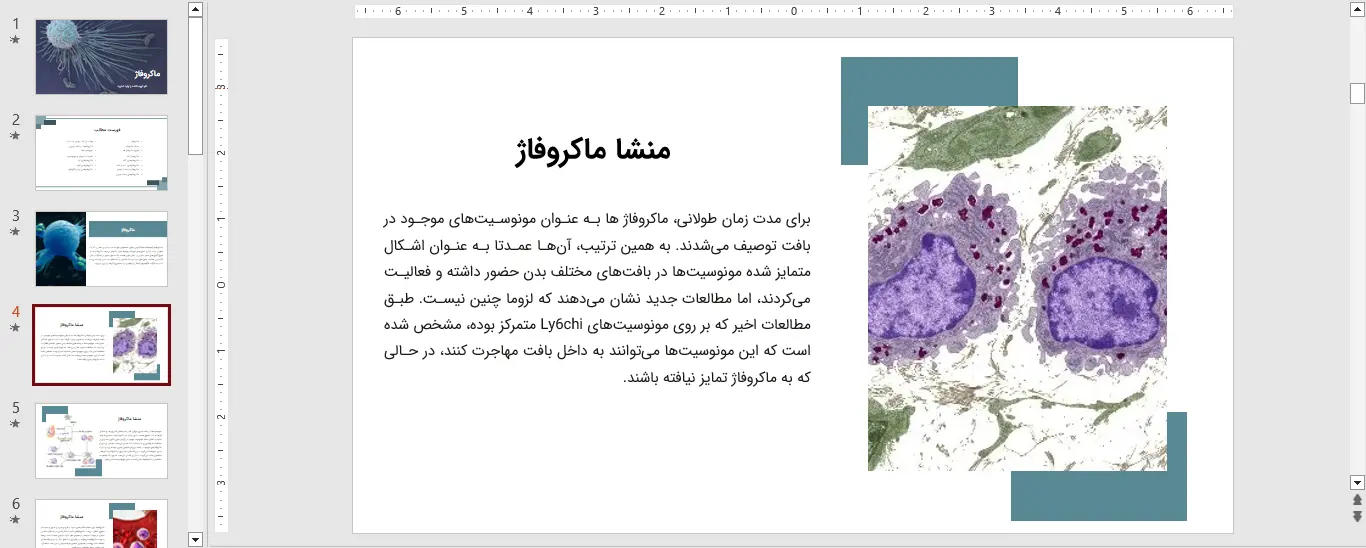Image resolution: width=1366 pixels, height=548 pixels.
Task: Click the slide title 'منشا ماکروفاژ'
Action: (x=593, y=150)
